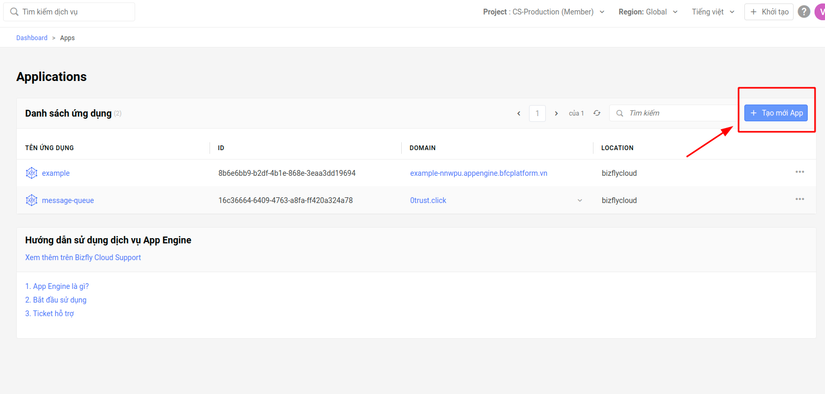Open the Region Global dropdown
The width and height of the screenshot is (825, 394).
tap(648, 12)
